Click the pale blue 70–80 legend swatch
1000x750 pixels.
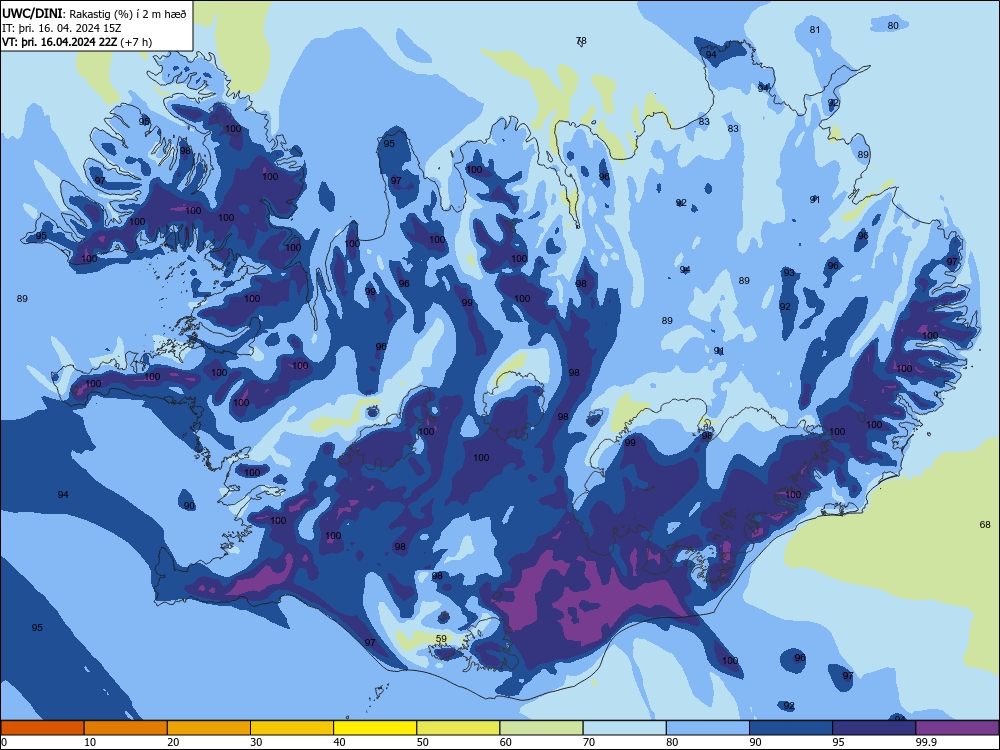[x=624, y=728]
